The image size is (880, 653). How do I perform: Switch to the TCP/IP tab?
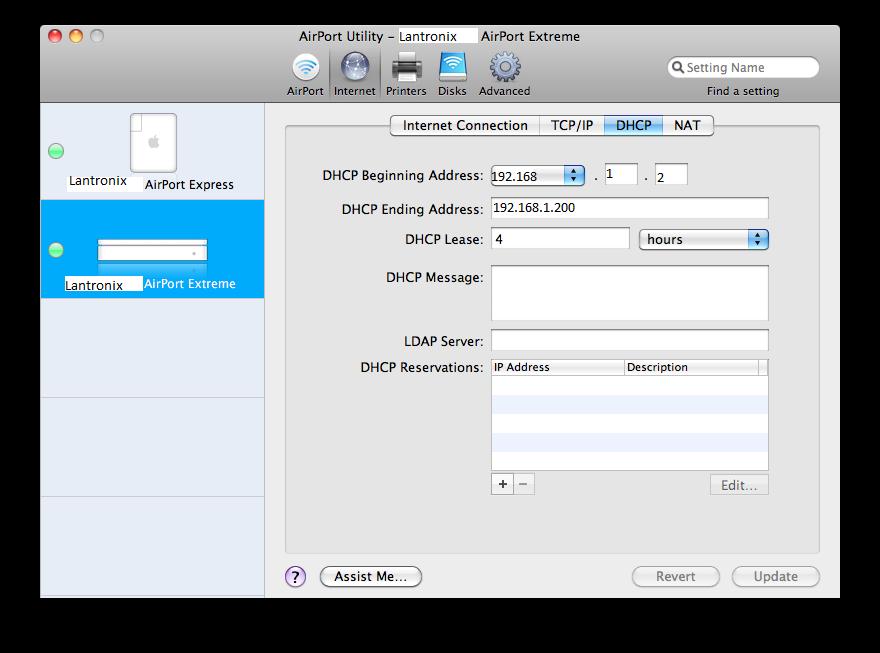coord(572,125)
